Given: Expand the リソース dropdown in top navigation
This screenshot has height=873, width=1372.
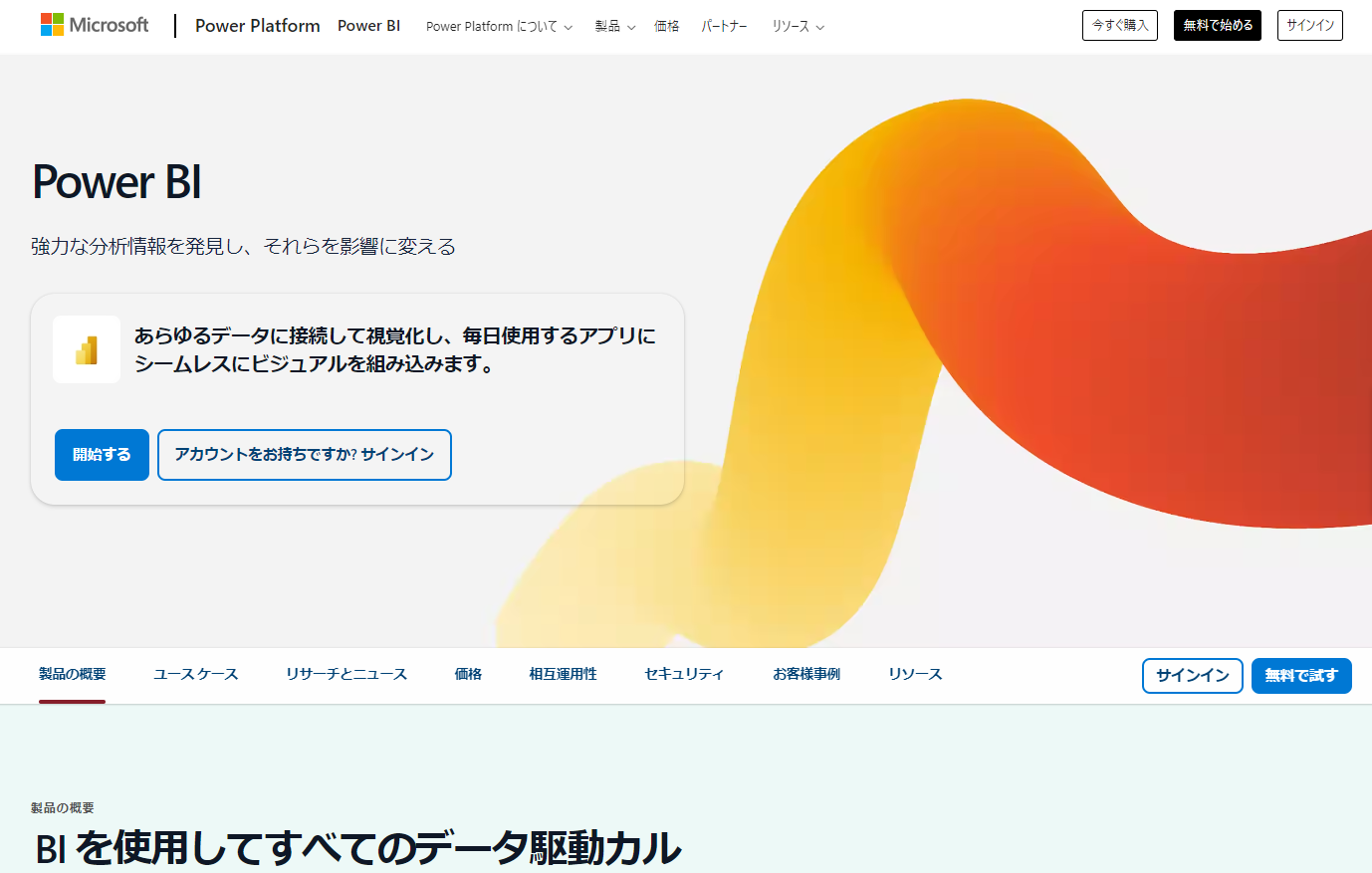Looking at the screenshot, I should [x=799, y=27].
